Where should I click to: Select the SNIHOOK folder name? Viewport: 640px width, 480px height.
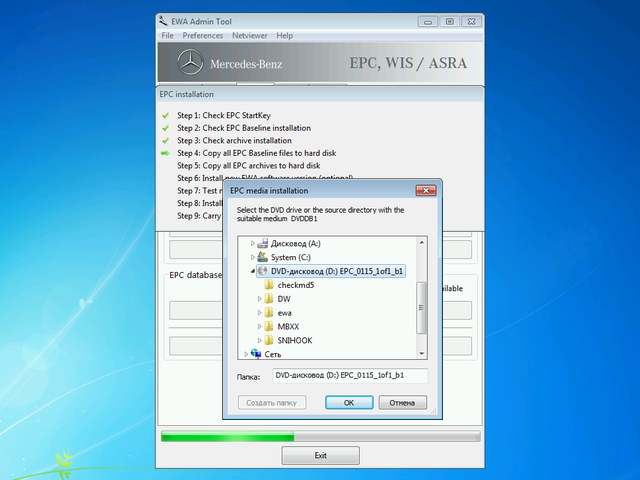(295, 340)
